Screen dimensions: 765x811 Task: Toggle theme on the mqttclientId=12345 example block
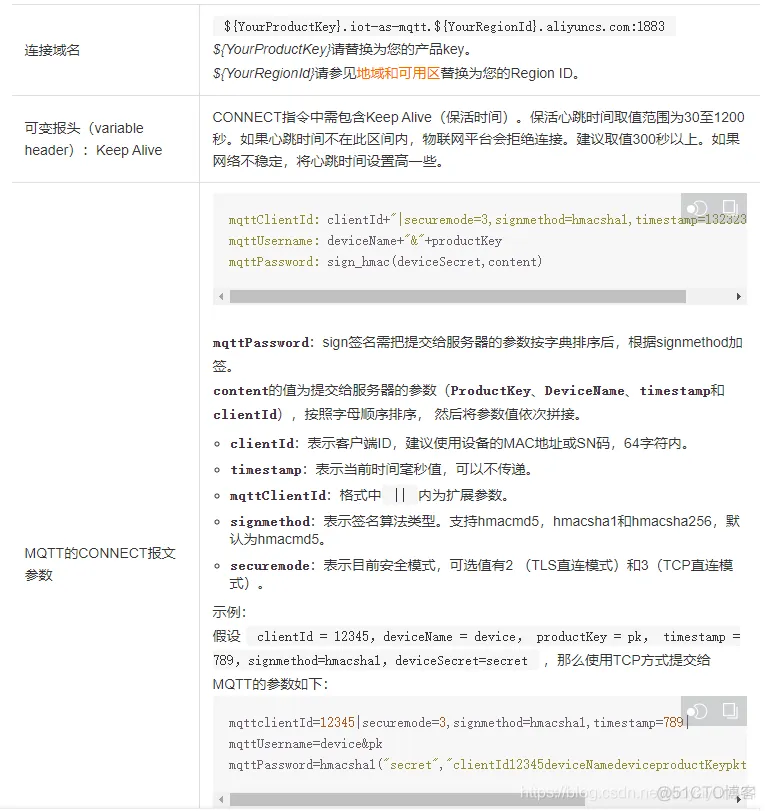coord(697,711)
